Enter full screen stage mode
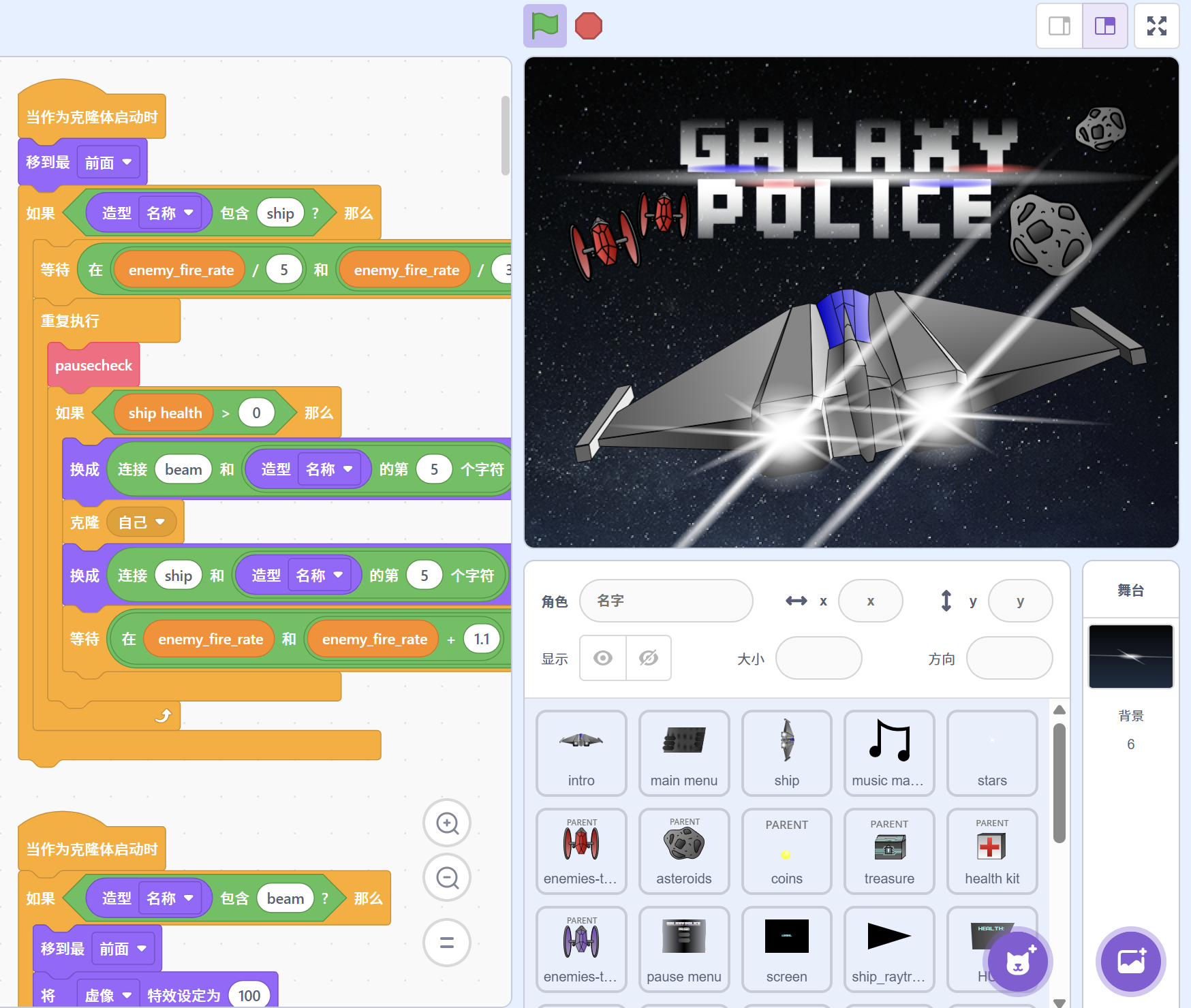 pos(1157,26)
